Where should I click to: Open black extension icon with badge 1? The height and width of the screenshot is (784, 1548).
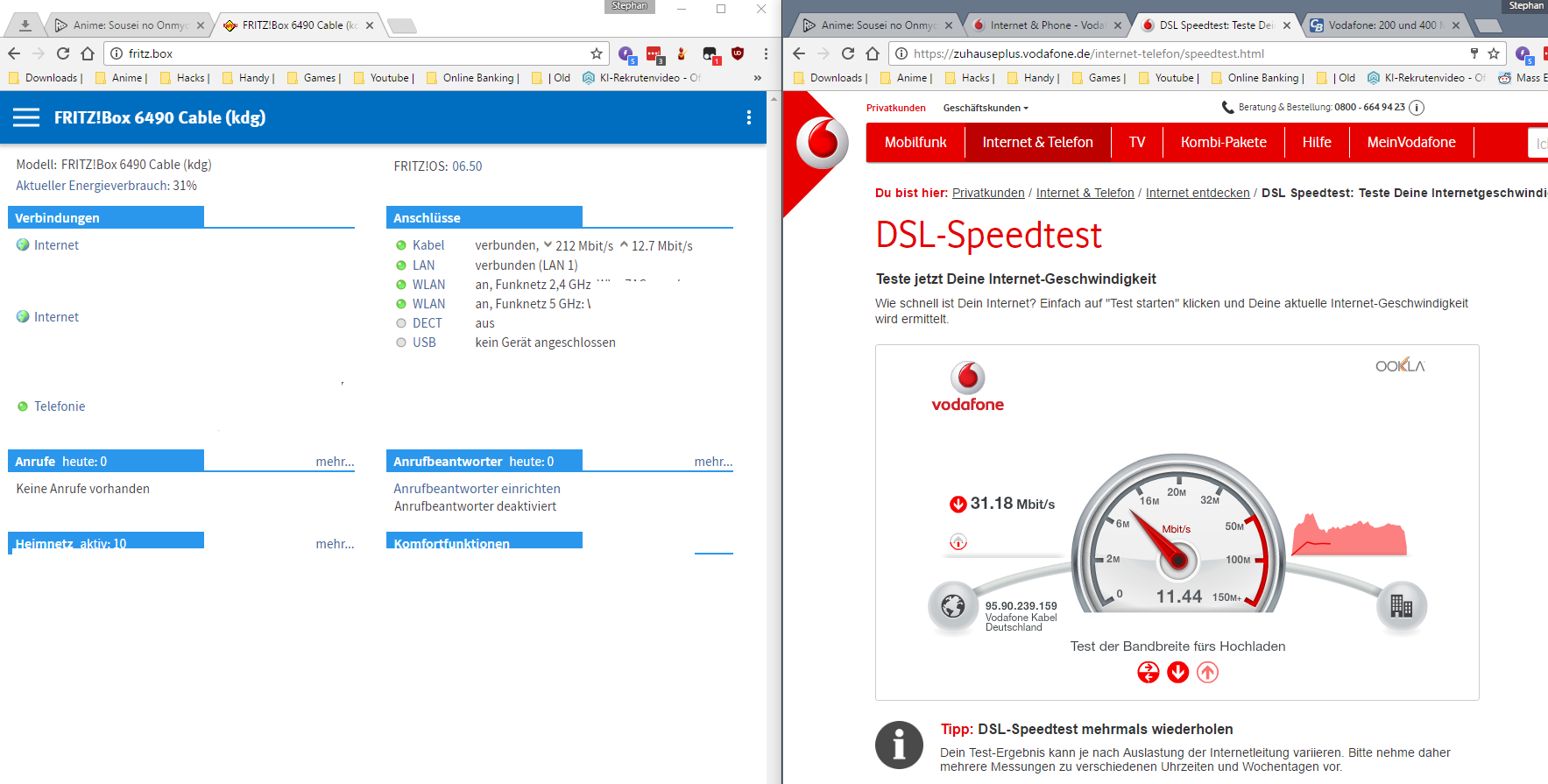[710, 54]
